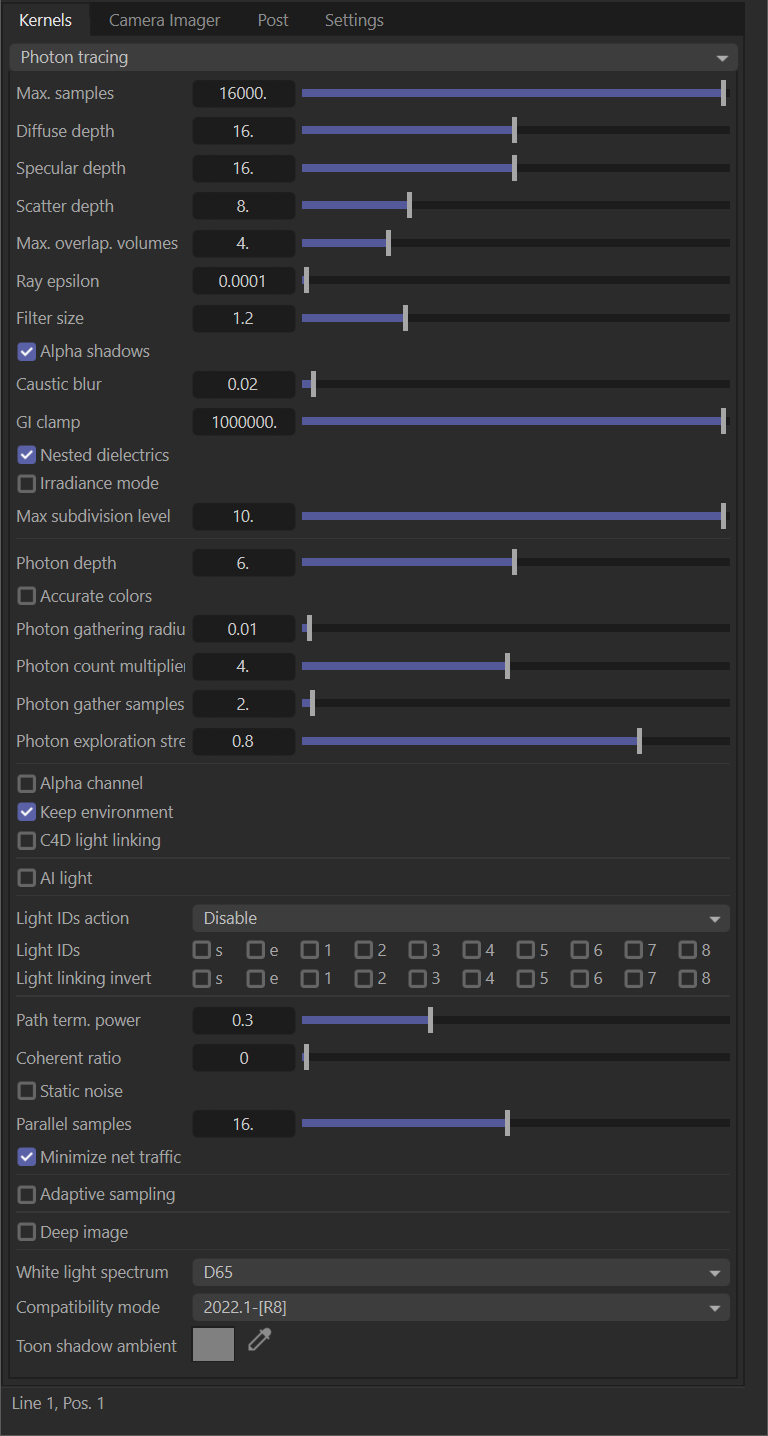Toggle the Adaptive sampling checkbox
This screenshot has width=768, height=1436.
[x=27, y=1195]
